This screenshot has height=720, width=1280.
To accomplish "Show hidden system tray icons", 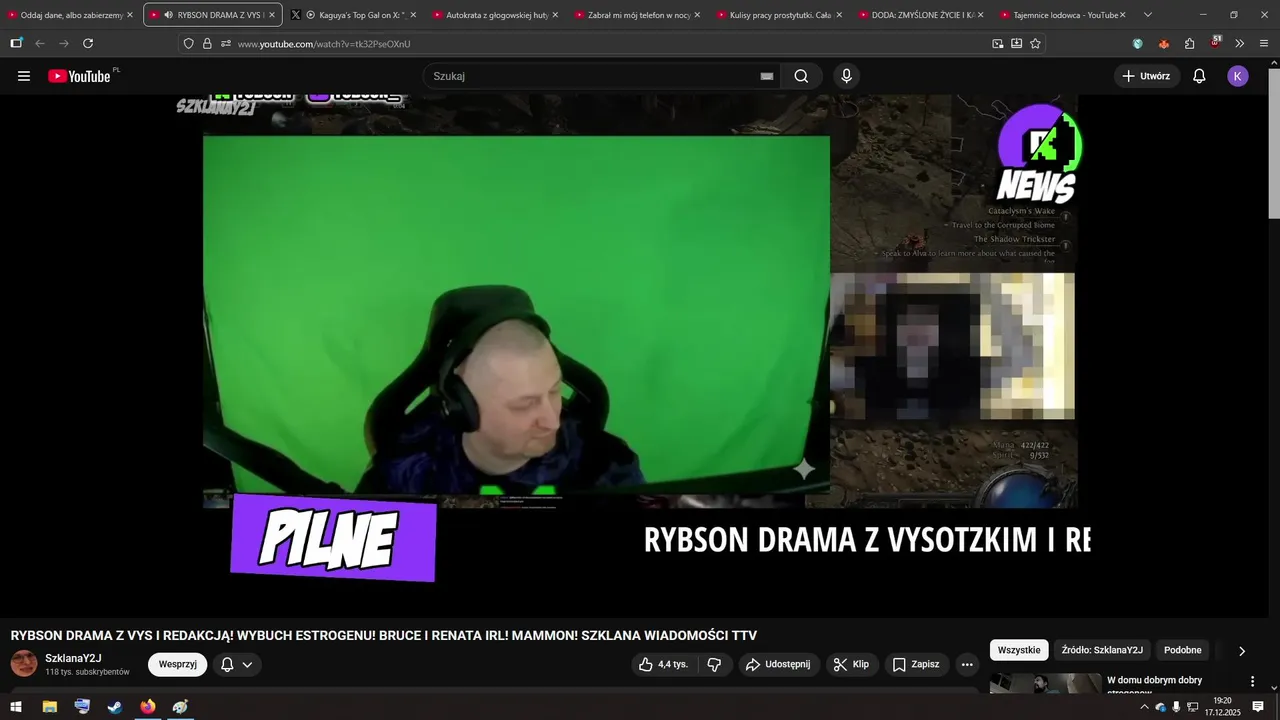I will (x=1144, y=707).
